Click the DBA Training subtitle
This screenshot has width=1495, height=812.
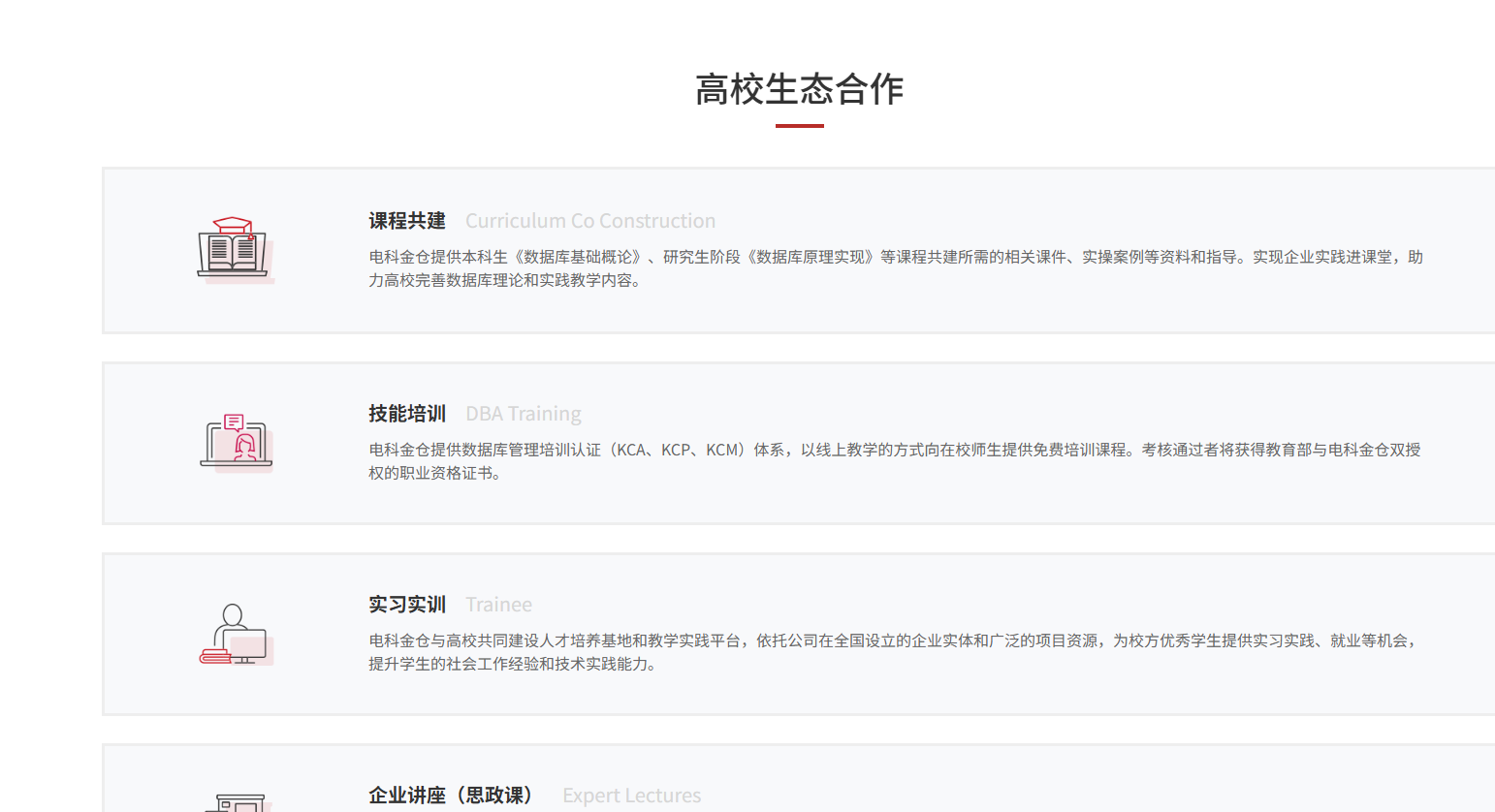point(524,414)
